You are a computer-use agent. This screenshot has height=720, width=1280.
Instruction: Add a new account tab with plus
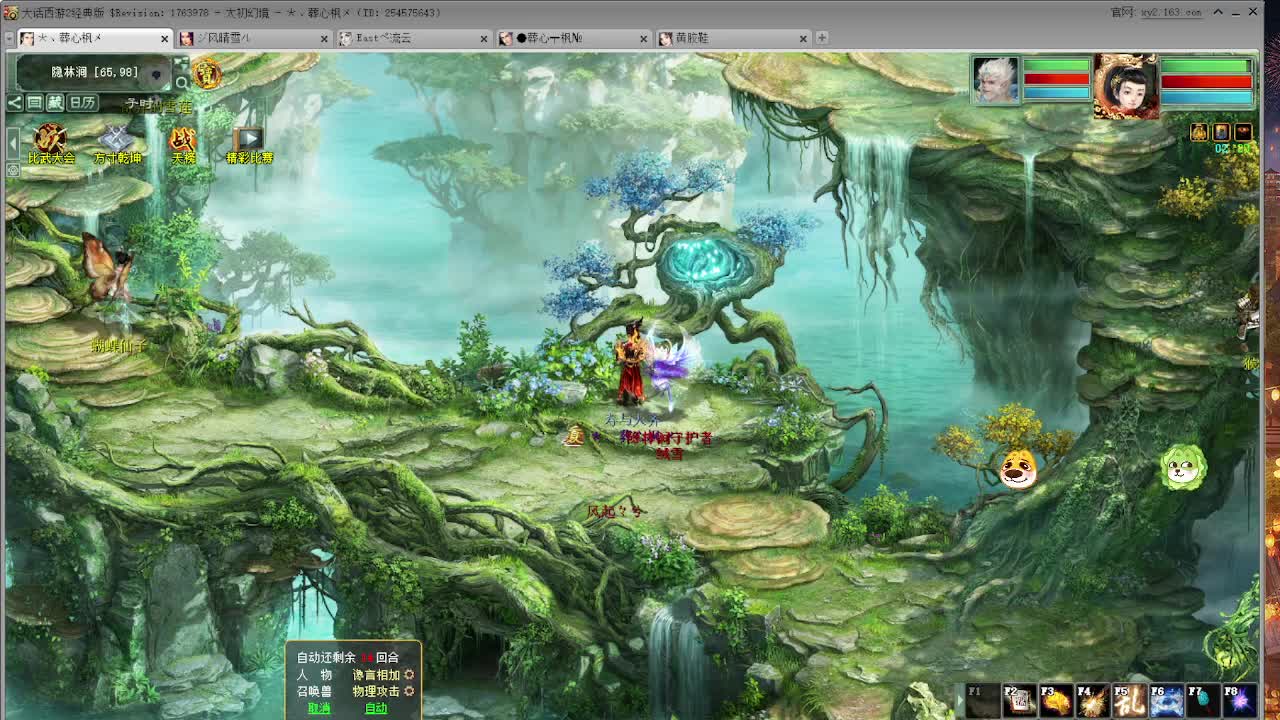click(822, 38)
